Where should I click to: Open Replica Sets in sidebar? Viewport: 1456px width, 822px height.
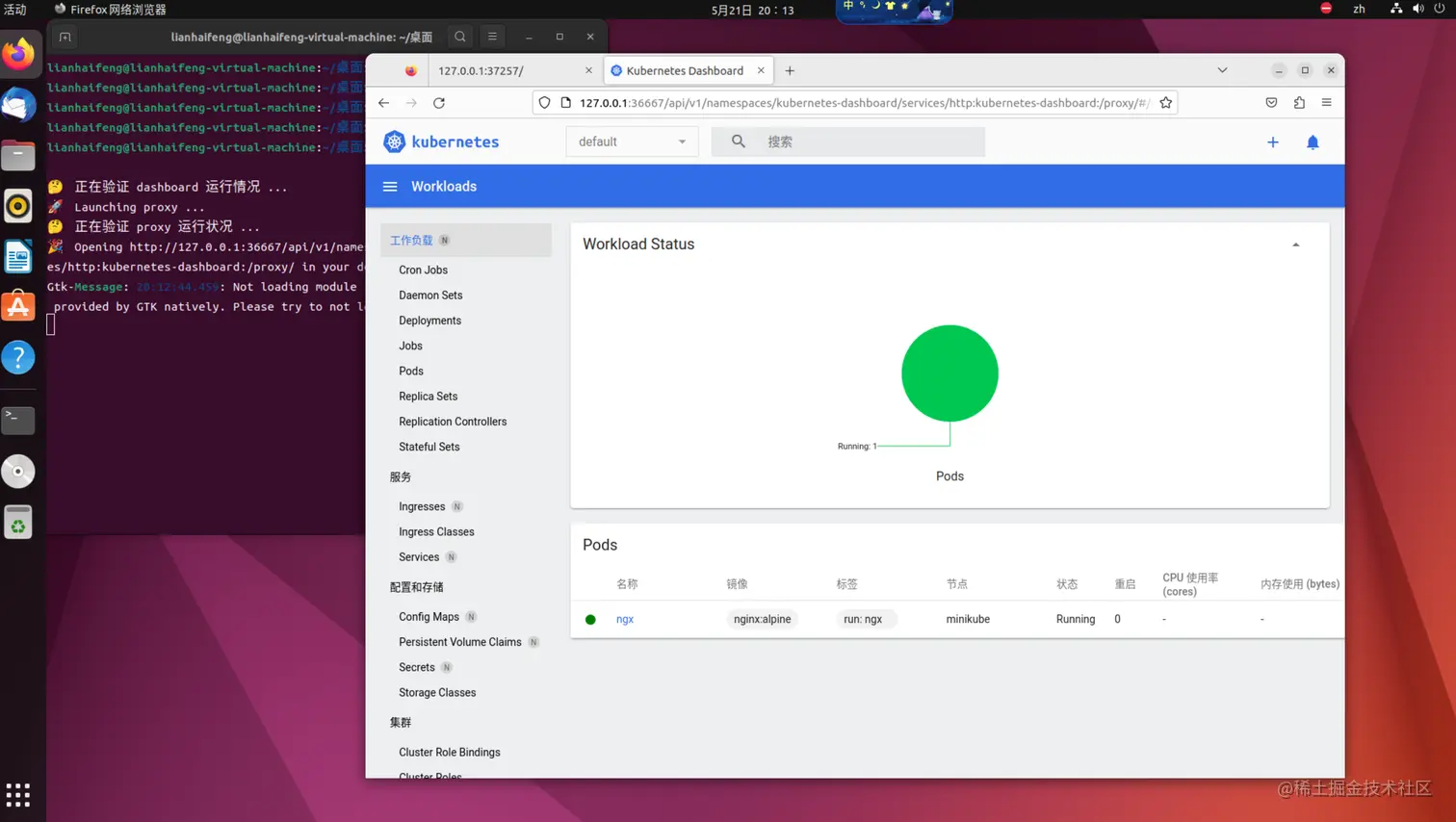point(428,397)
